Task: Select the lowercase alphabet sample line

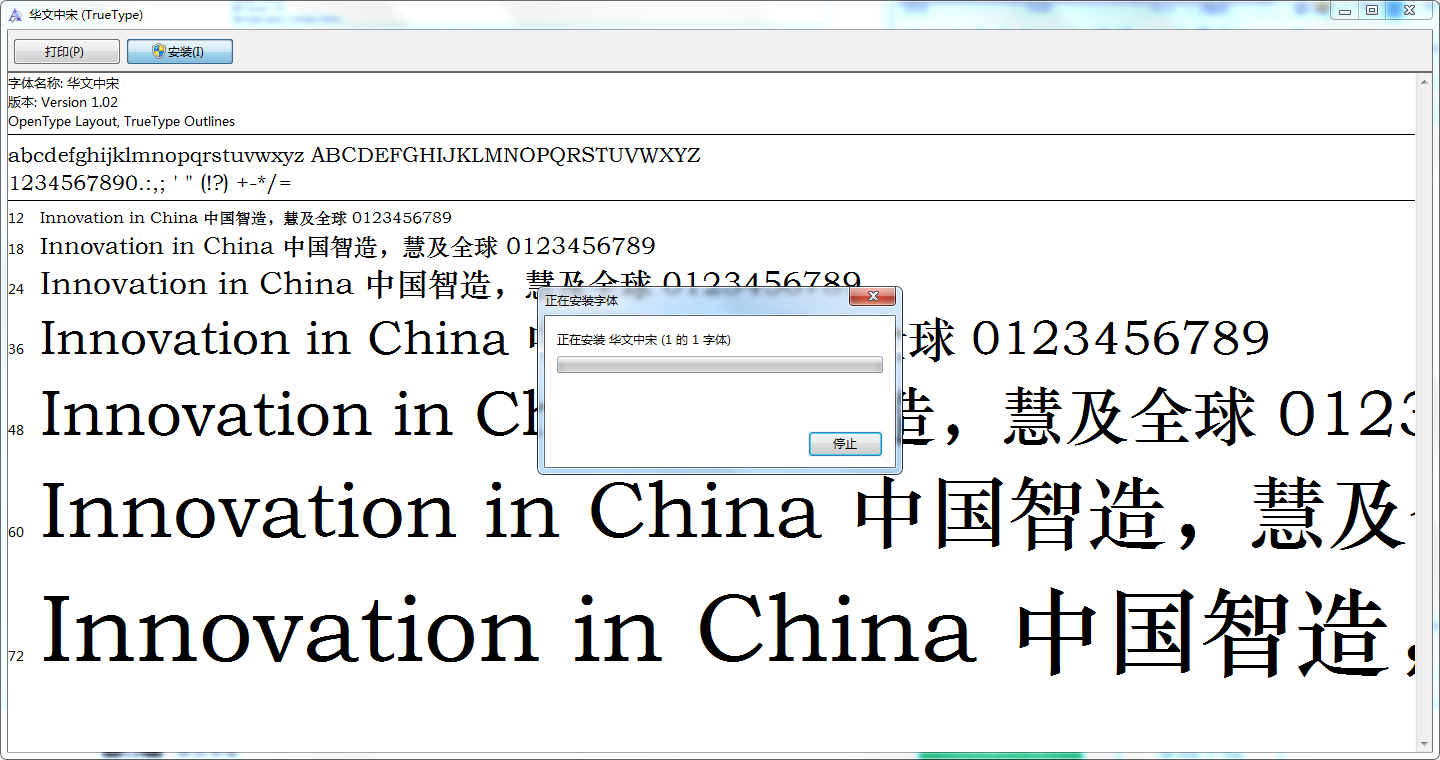Action: [x=355, y=155]
